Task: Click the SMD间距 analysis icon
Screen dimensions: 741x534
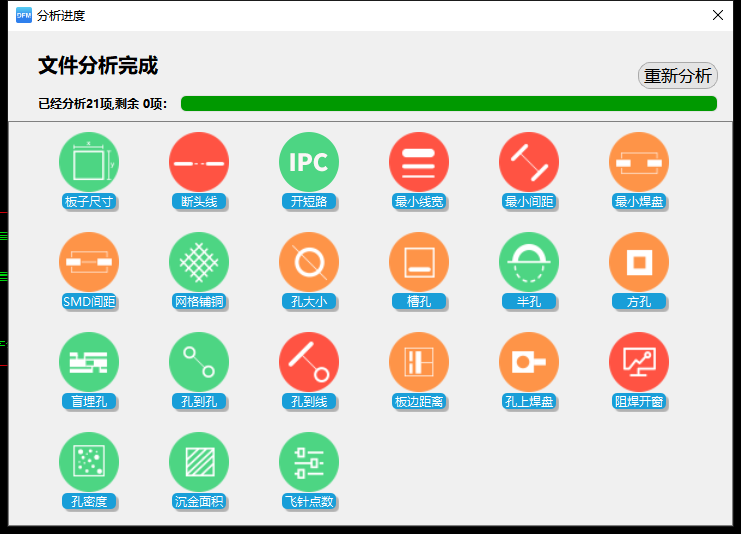Action: coord(89,262)
